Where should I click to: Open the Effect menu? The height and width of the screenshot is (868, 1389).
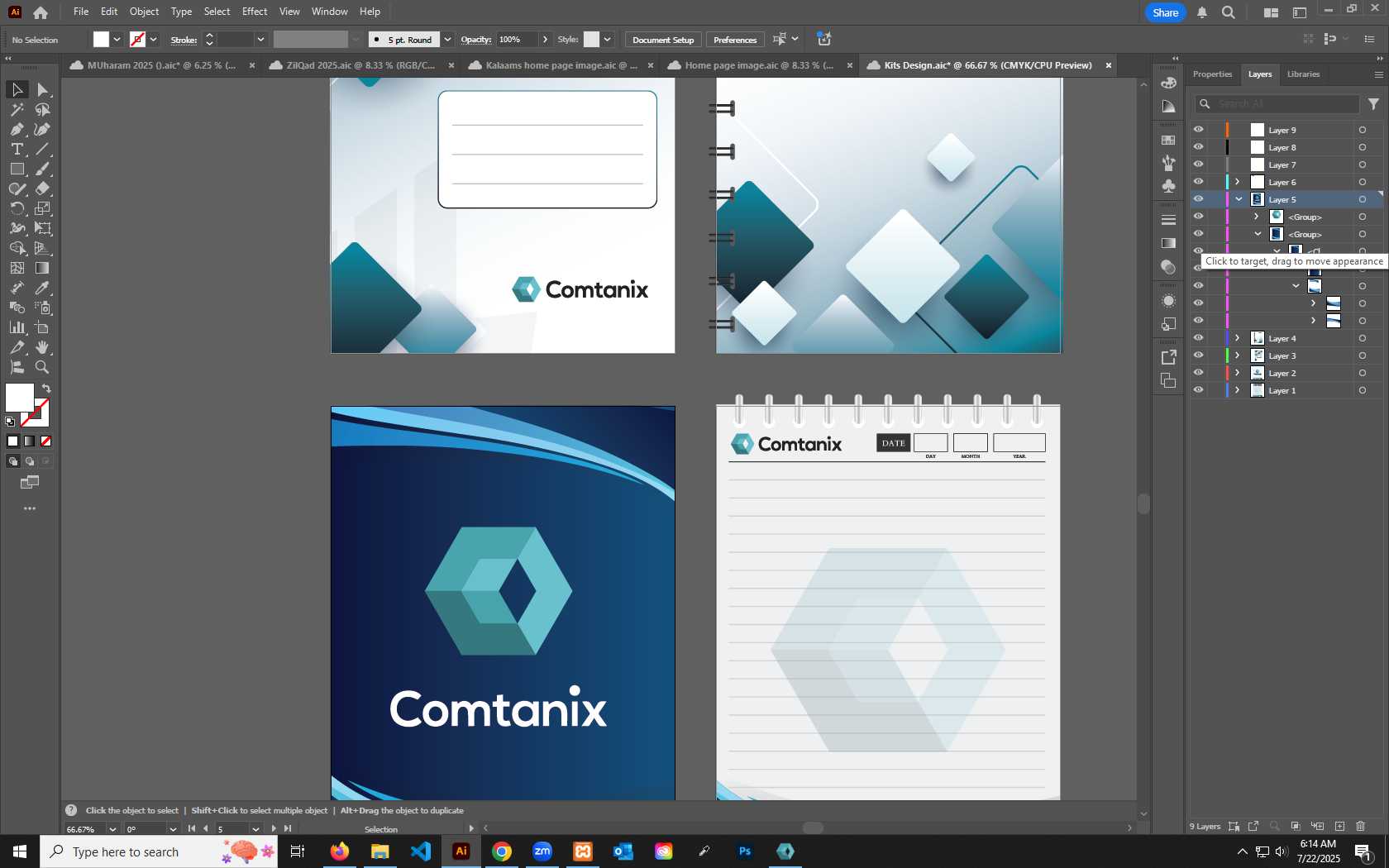pos(255,12)
